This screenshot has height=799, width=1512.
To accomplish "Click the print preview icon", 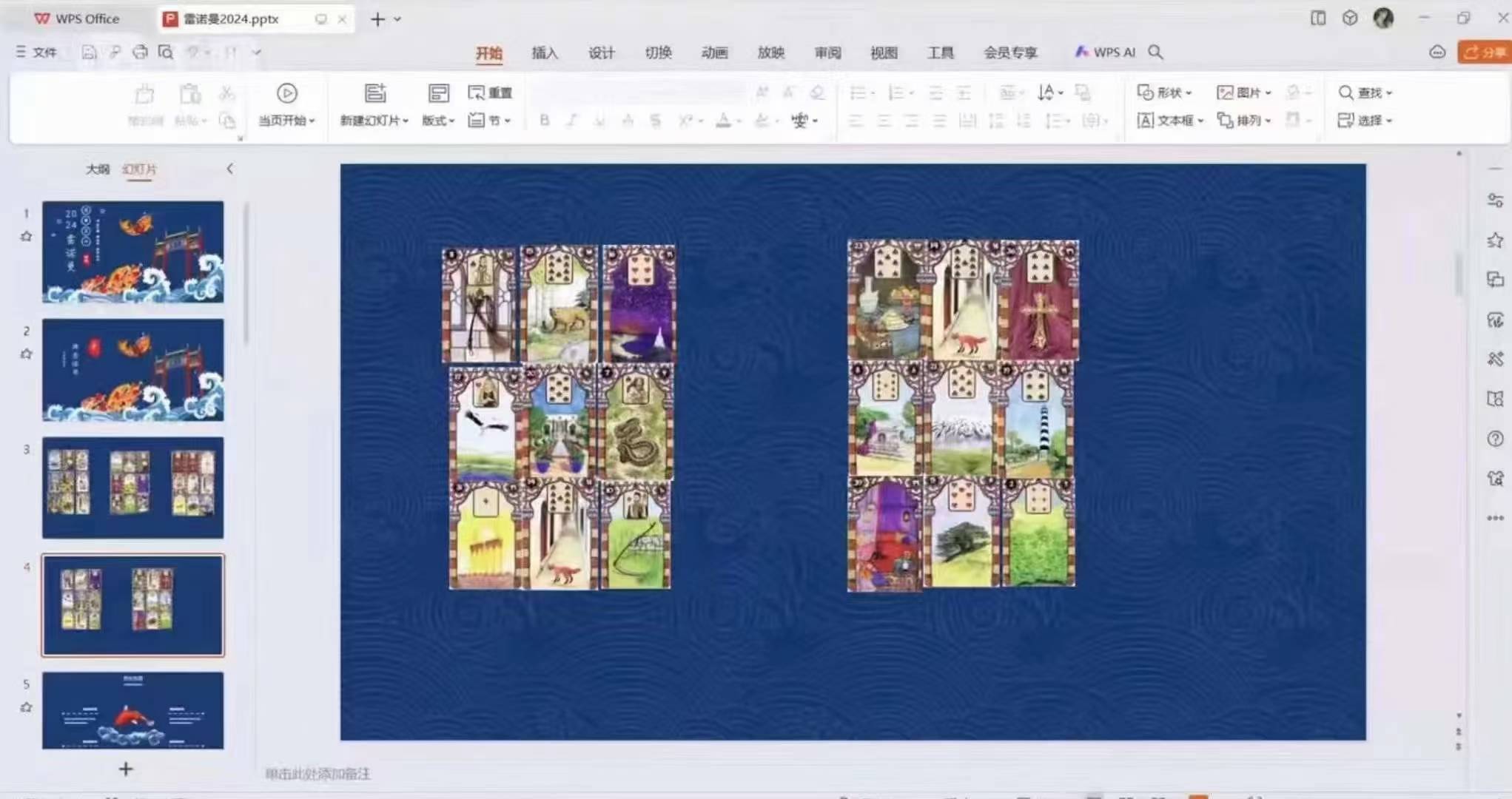I will pyautogui.click(x=166, y=52).
